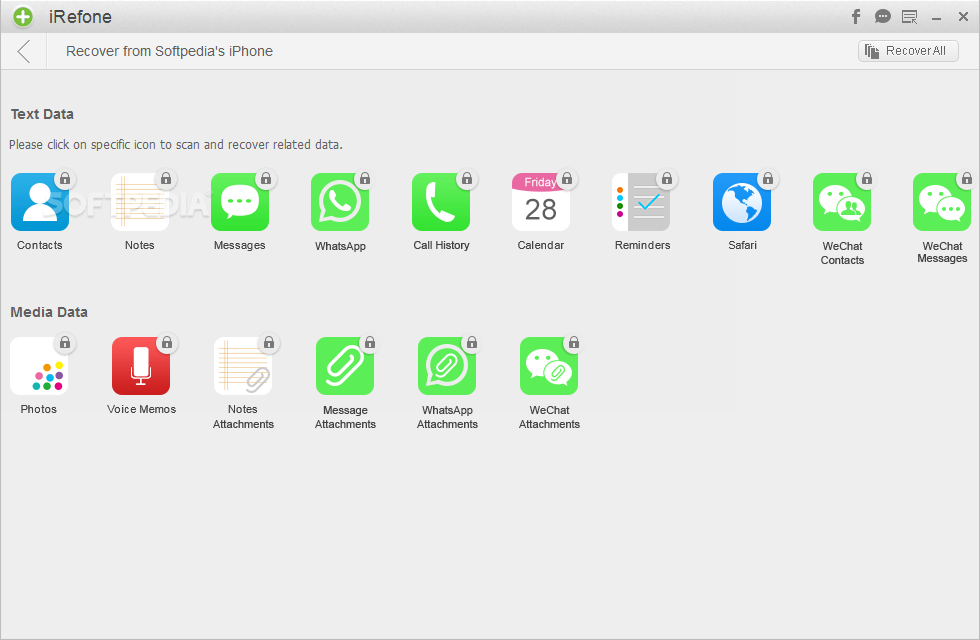Open Message Attachments paperclip icon
This screenshot has height=640, width=980.
[x=345, y=366]
